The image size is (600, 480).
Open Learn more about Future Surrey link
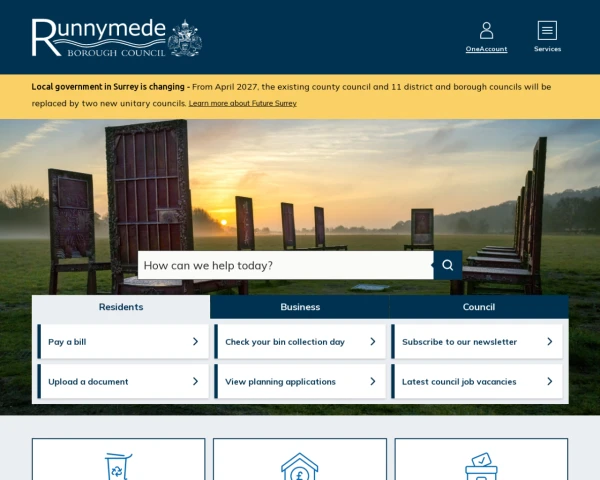click(242, 103)
